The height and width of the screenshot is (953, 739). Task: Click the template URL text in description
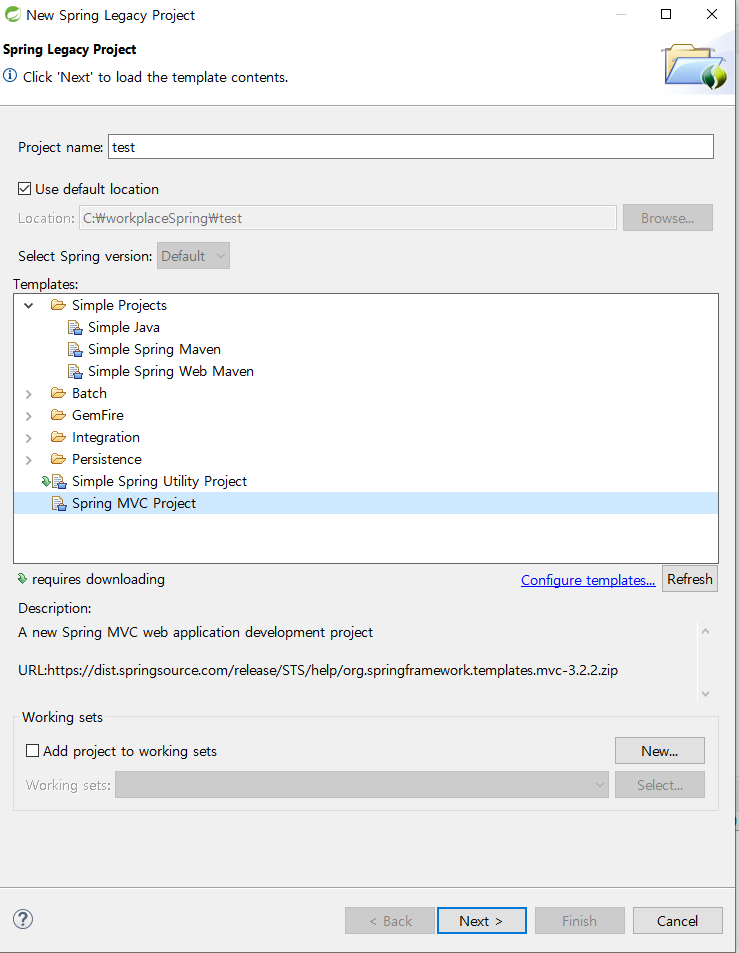(318, 670)
